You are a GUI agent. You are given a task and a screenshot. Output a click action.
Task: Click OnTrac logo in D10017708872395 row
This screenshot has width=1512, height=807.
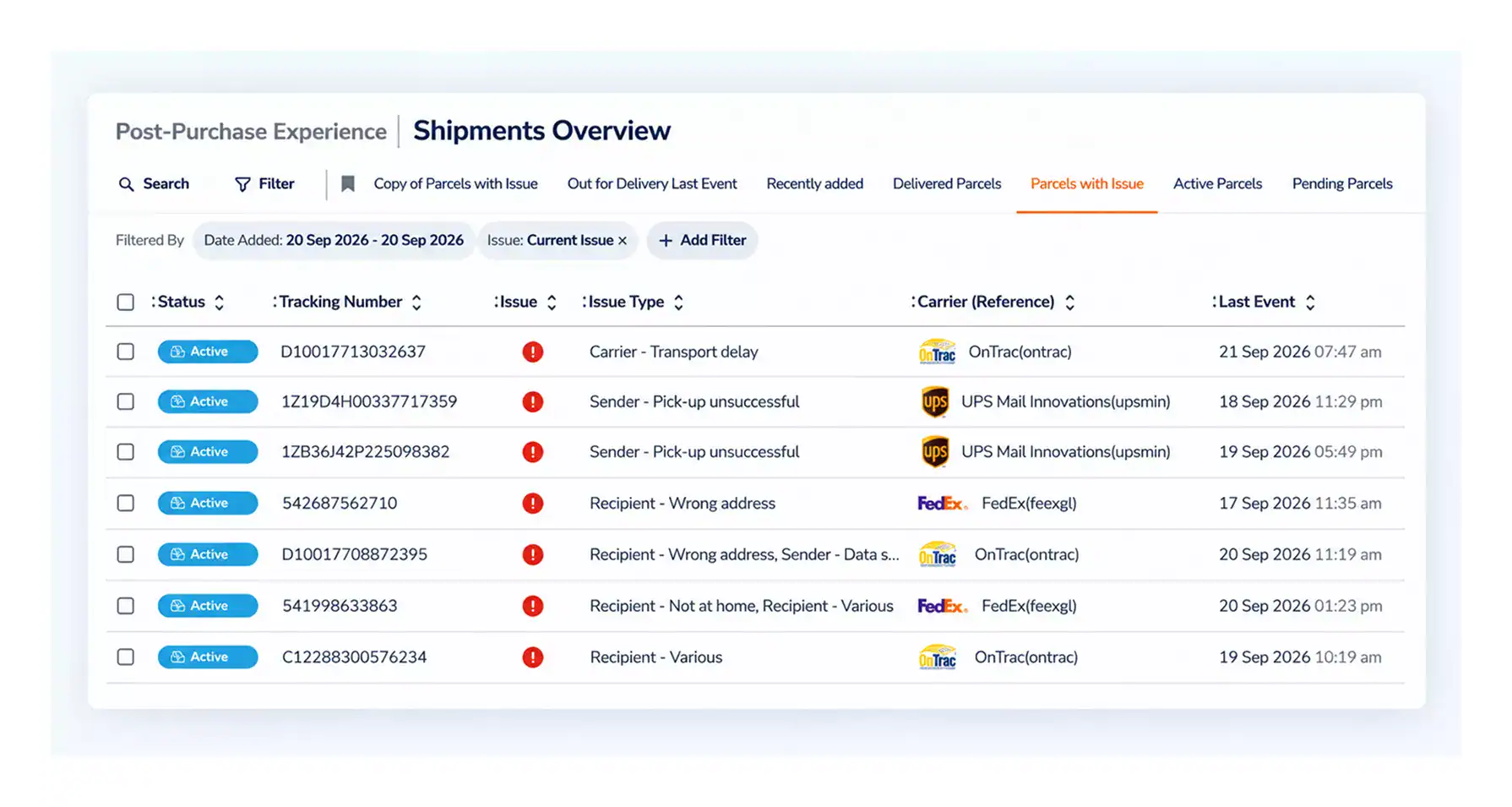pyautogui.click(x=937, y=554)
